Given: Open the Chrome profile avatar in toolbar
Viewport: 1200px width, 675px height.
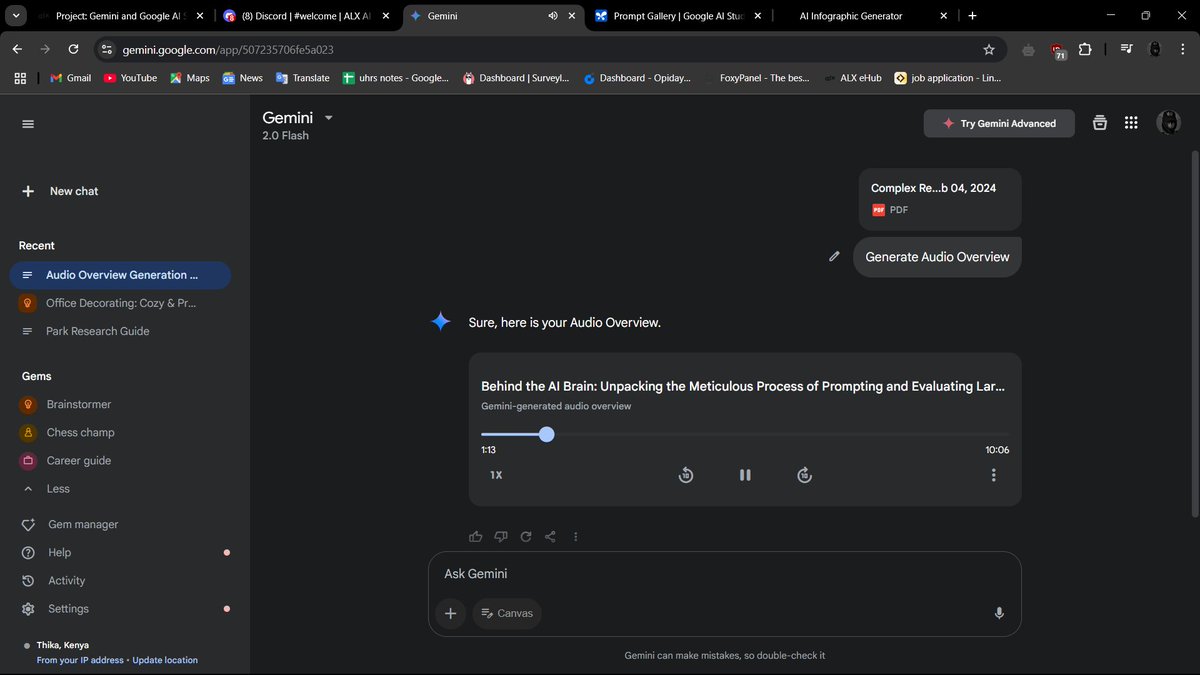Looking at the screenshot, I should 1154,49.
